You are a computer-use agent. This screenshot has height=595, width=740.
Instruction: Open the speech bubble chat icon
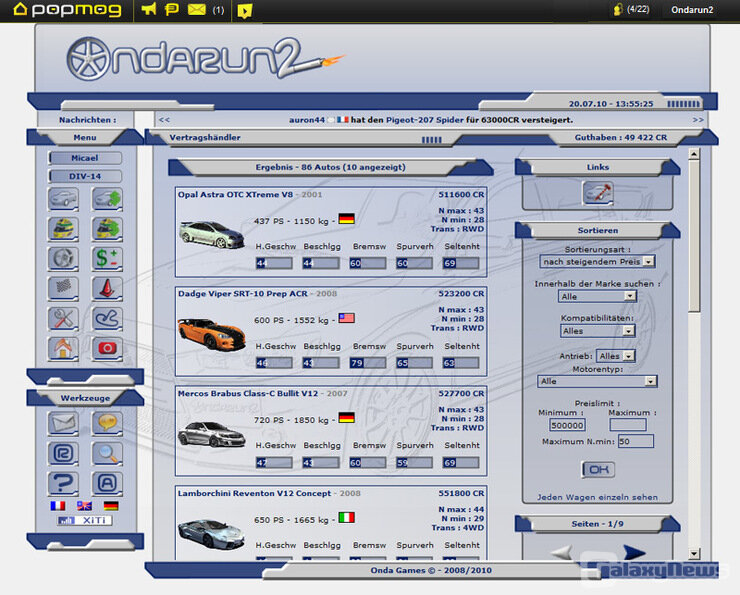click(107, 423)
